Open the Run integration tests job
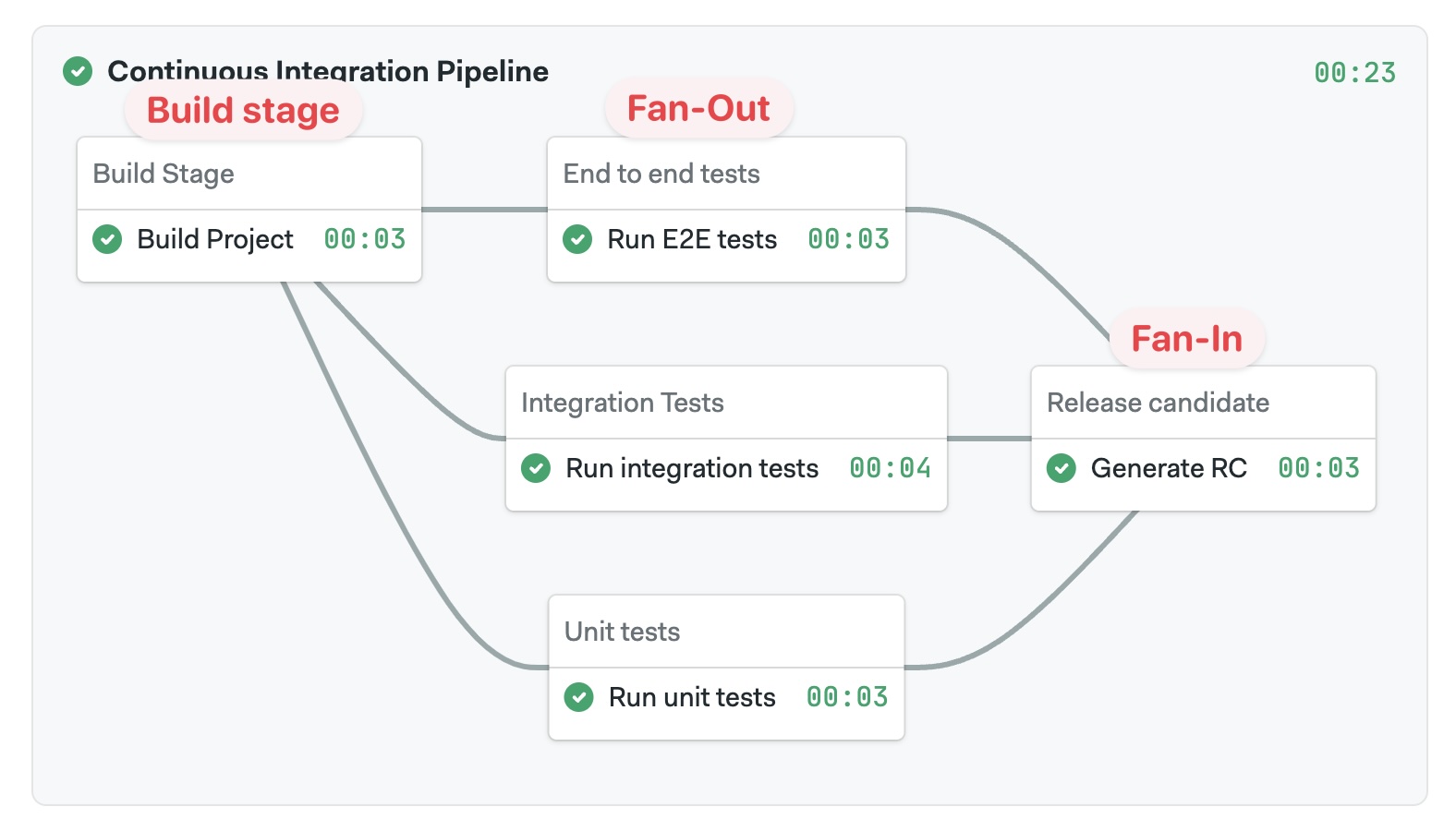This screenshot has height=831, width=1456. coord(692,468)
